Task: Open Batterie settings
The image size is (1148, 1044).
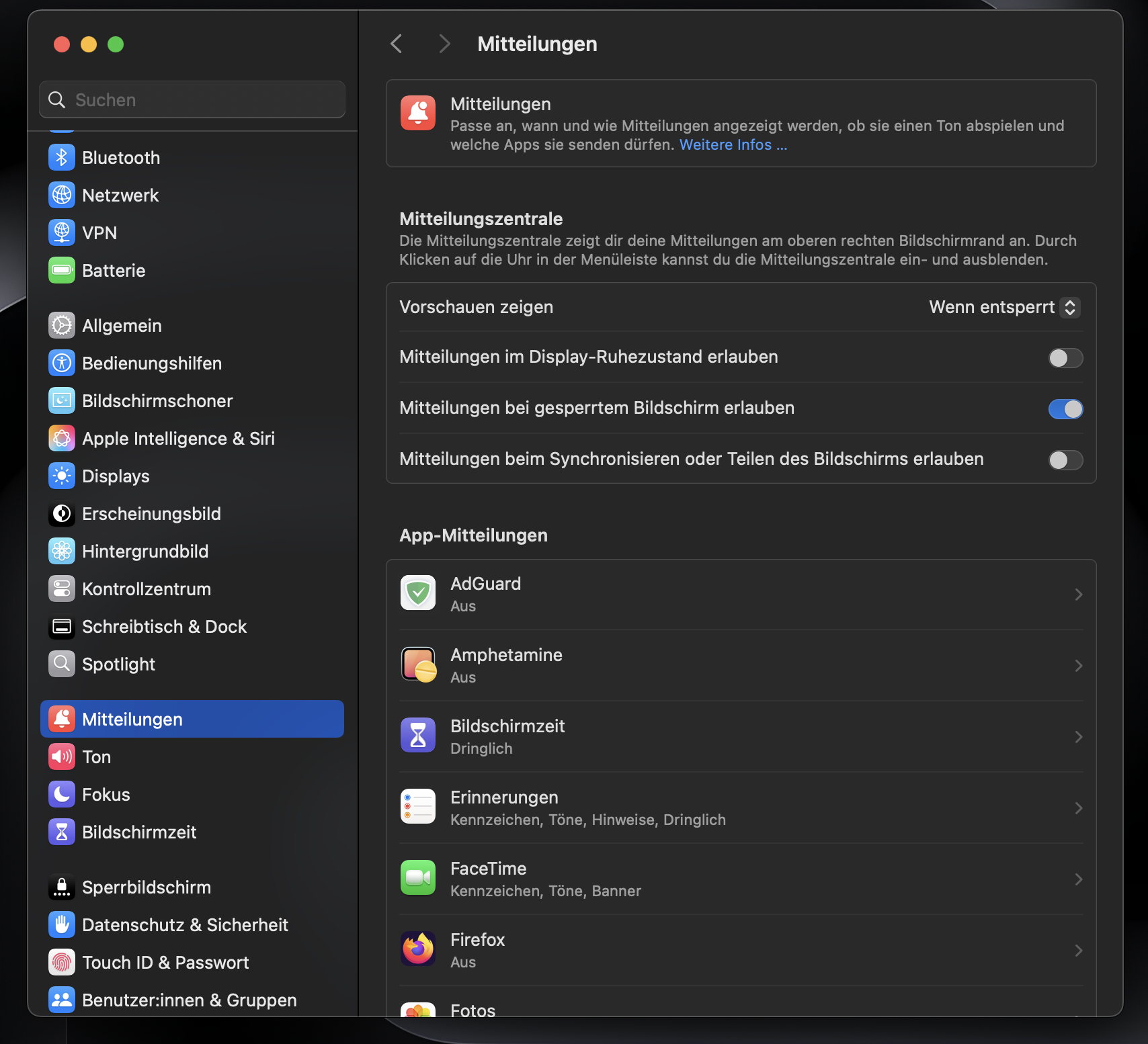Action: pos(114,270)
